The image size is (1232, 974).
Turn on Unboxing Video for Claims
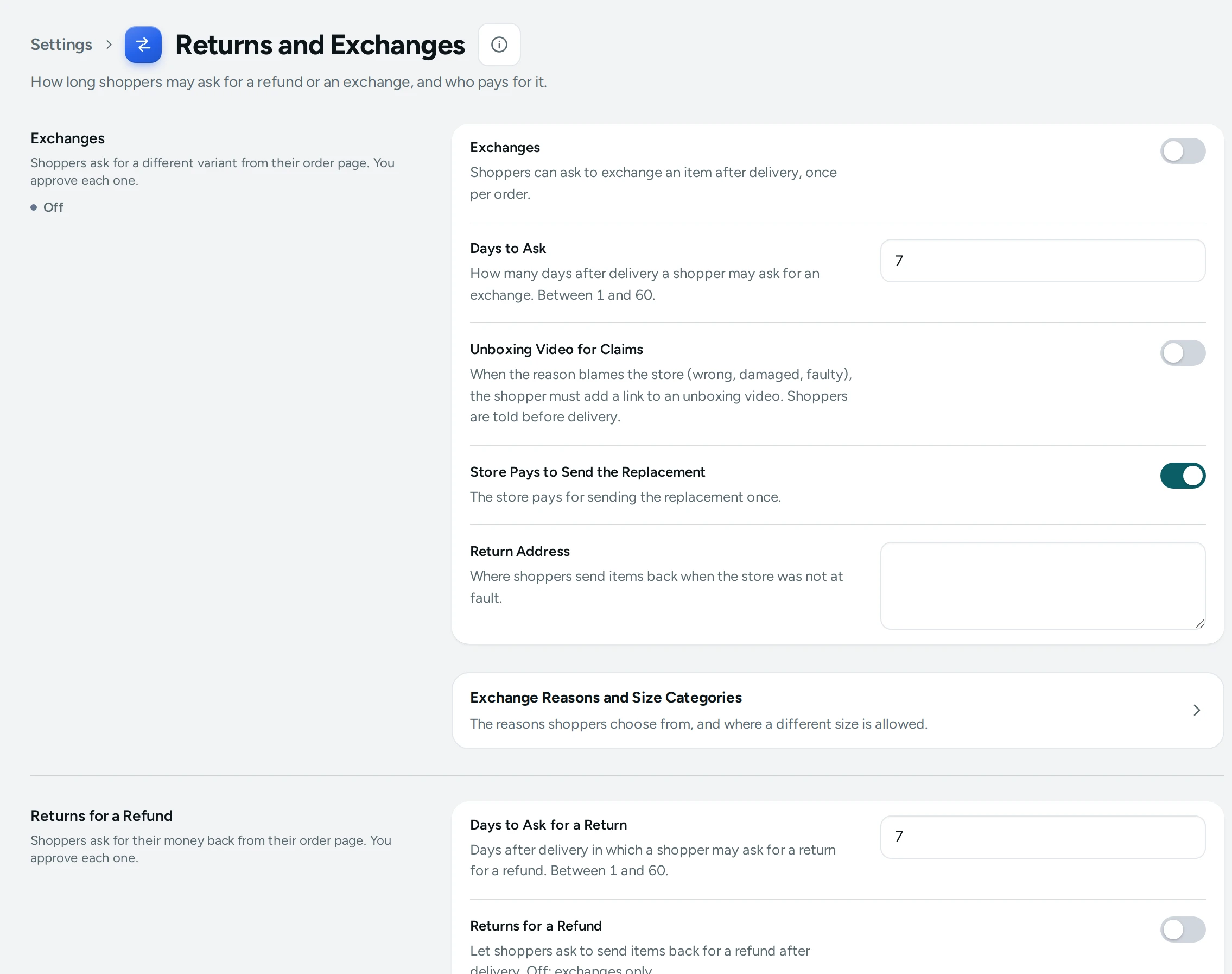[1183, 353]
